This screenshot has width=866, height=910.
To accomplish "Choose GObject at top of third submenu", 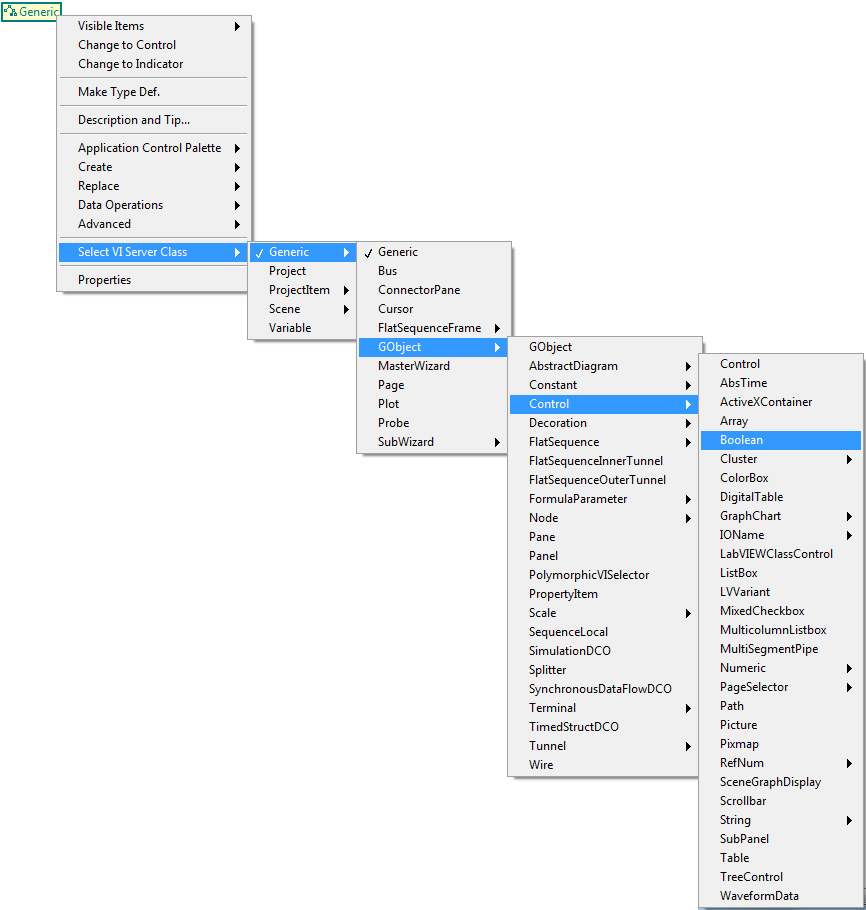I will click(x=604, y=347).
